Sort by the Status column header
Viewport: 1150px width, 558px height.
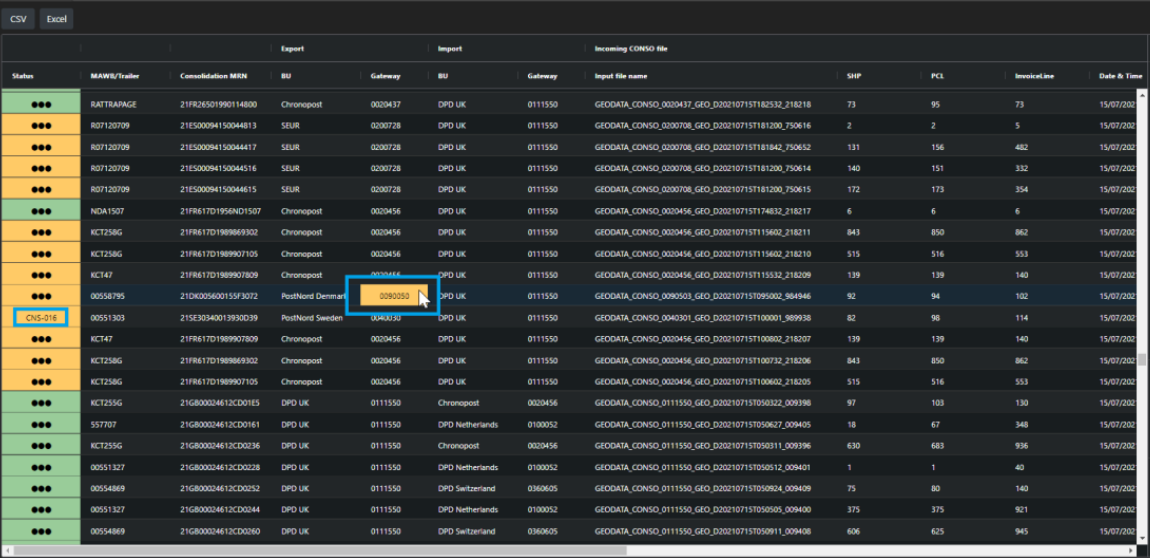click(x=22, y=76)
